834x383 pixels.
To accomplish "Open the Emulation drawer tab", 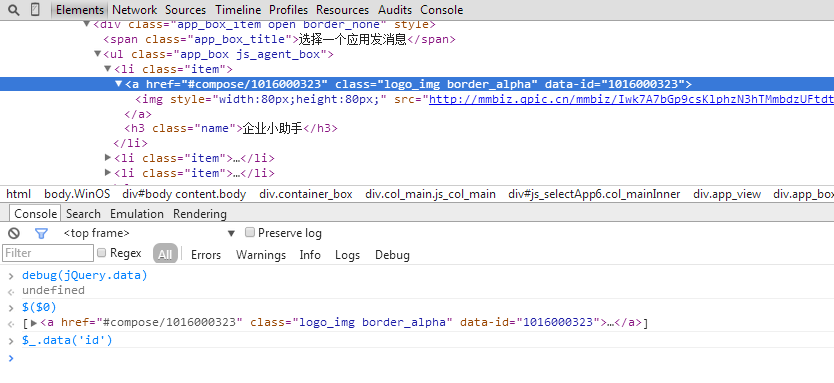I will click(137, 214).
